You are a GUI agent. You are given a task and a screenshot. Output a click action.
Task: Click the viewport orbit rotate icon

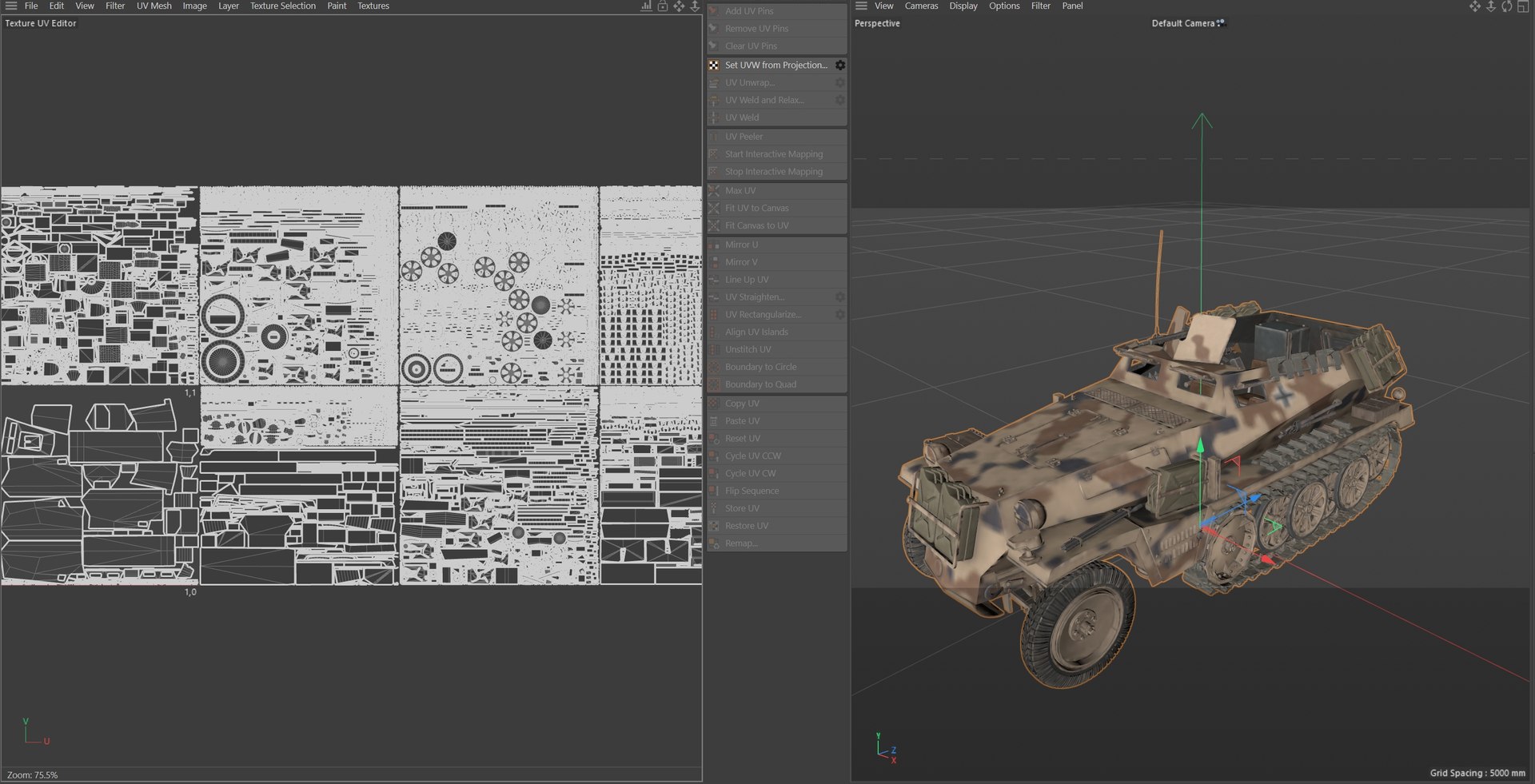pyautogui.click(x=1507, y=6)
